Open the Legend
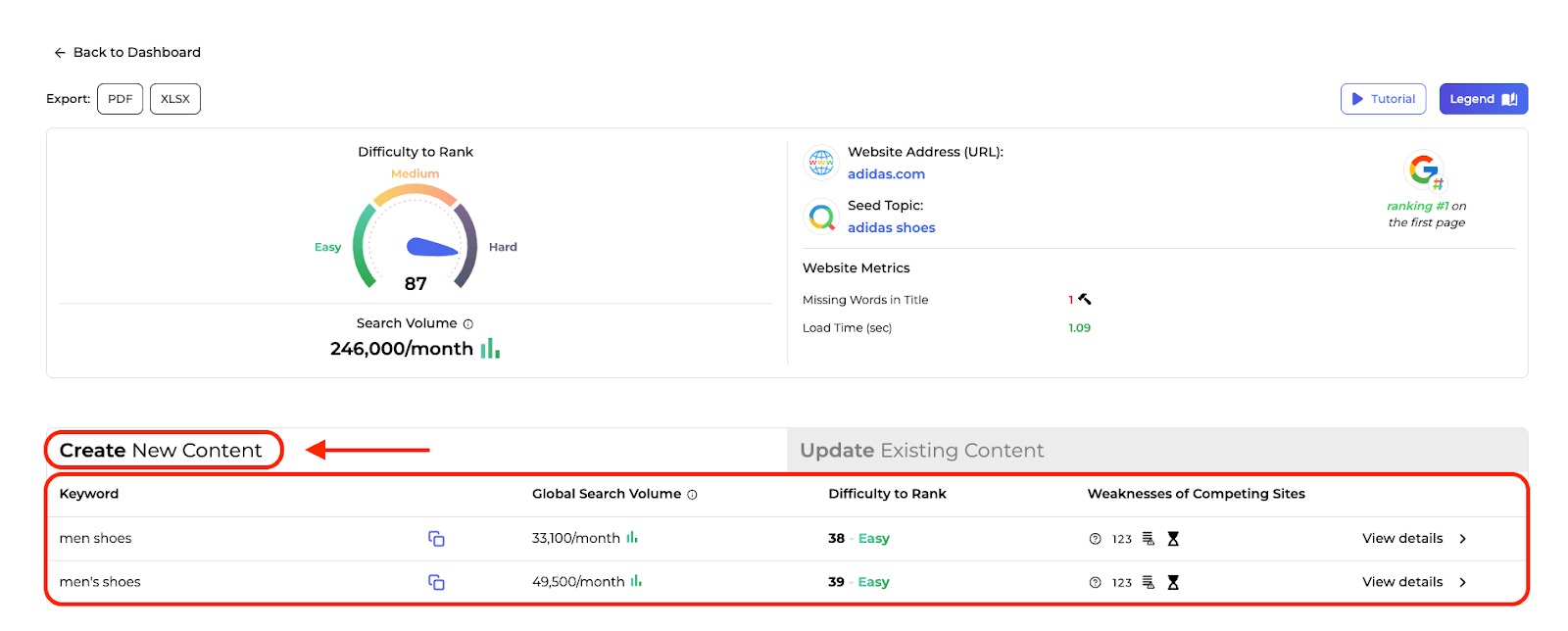The image size is (1568, 631). tap(1484, 99)
